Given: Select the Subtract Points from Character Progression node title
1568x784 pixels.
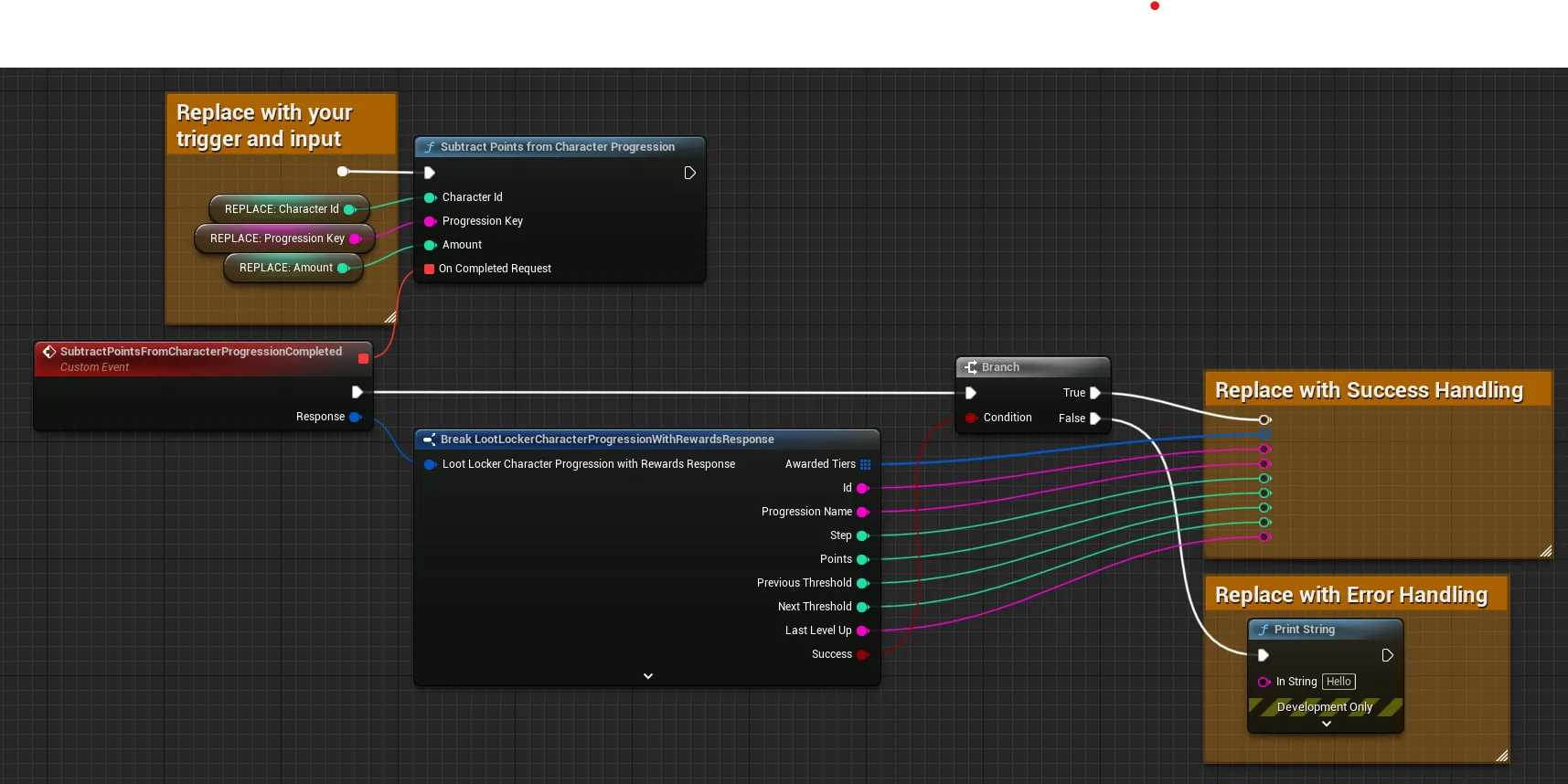Looking at the screenshot, I should 558,147.
